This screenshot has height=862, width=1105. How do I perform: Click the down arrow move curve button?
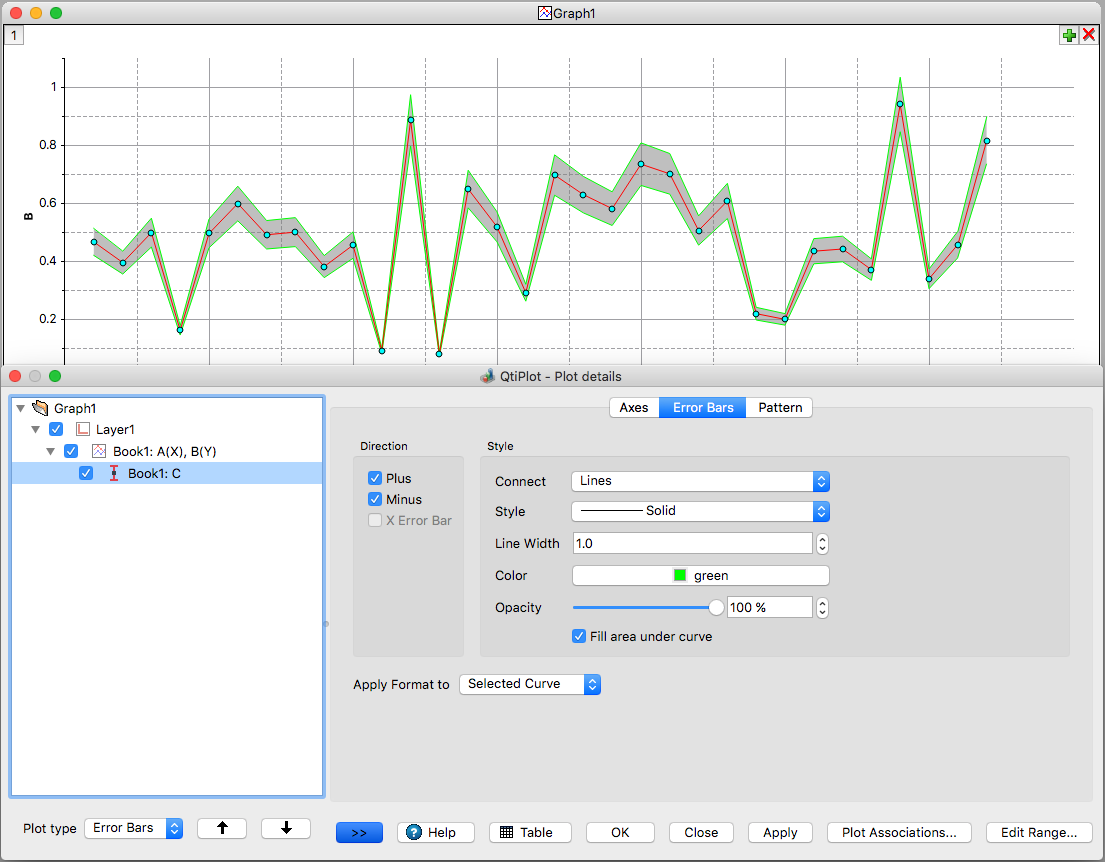286,828
